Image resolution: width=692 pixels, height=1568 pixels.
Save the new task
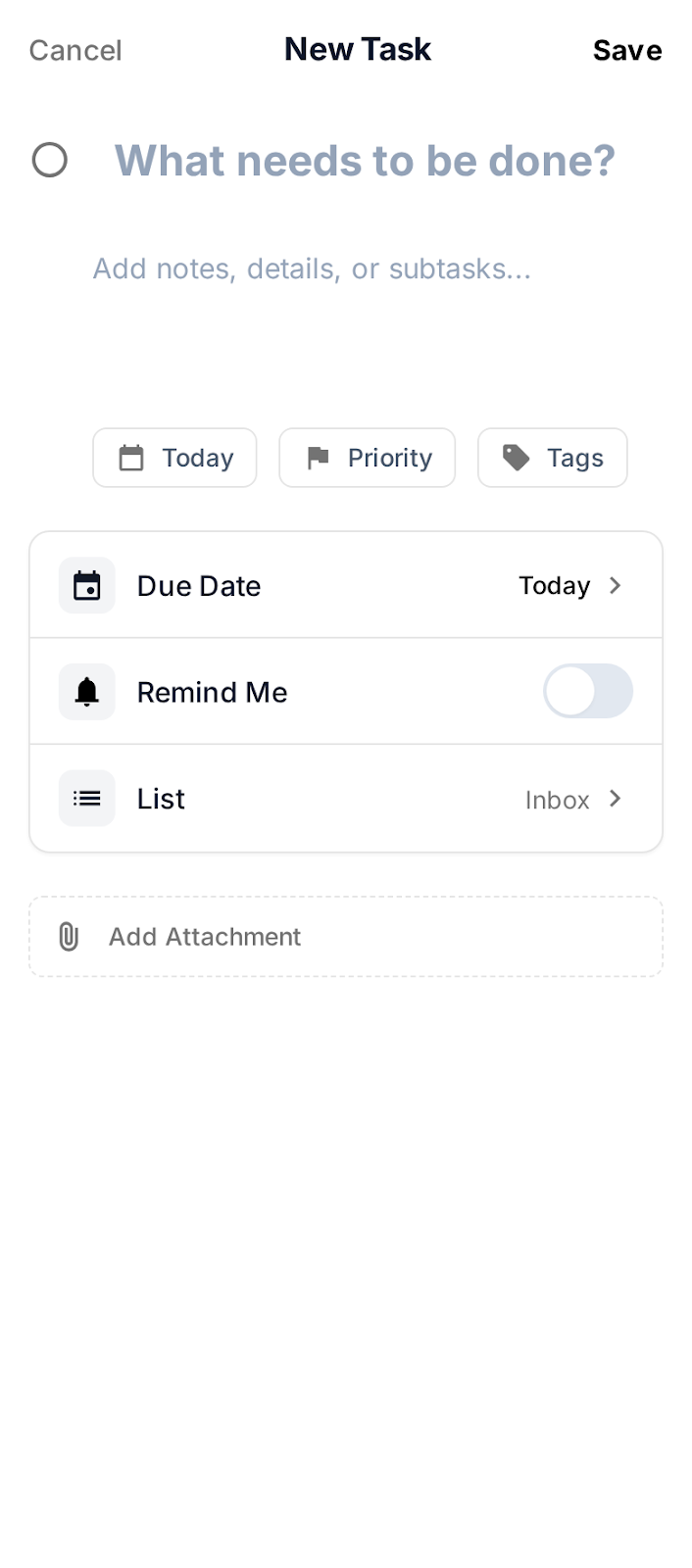[x=627, y=51]
